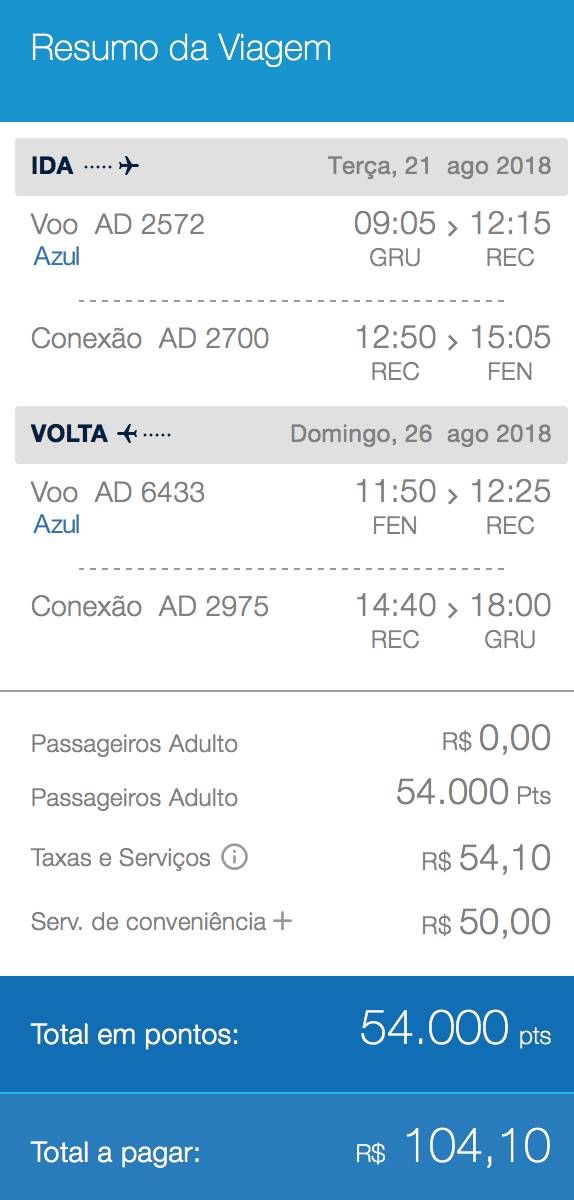The image size is (574, 1200).
Task: Click connection flight AD 2975
Action: (214, 606)
